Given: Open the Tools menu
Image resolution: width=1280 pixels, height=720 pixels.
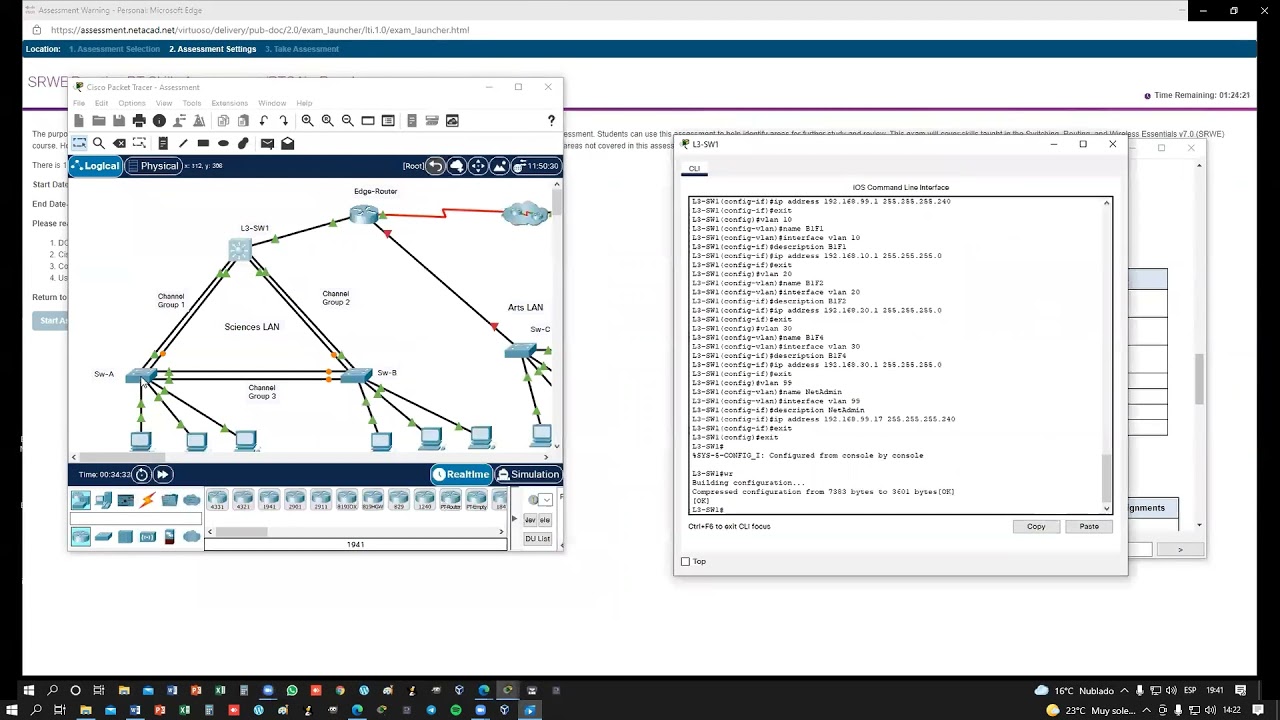Looking at the screenshot, I should click(192, 103).
